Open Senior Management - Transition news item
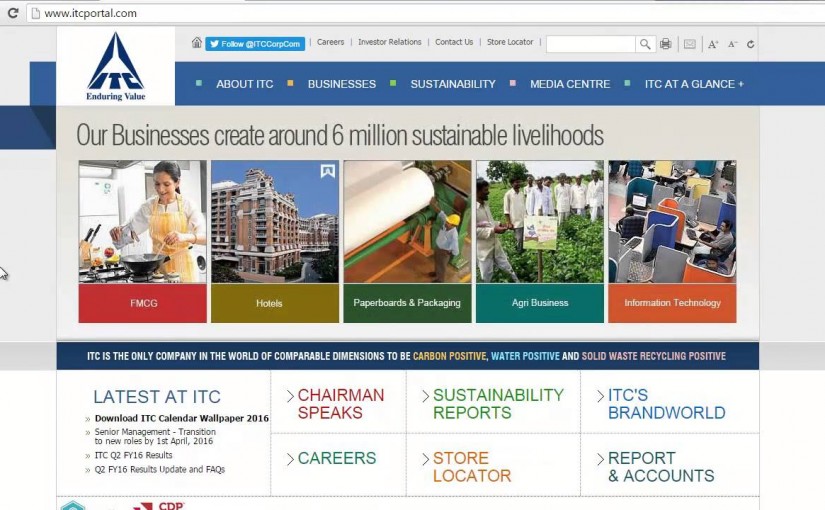The width and height of the screenshot is (825, 510). 155,436
